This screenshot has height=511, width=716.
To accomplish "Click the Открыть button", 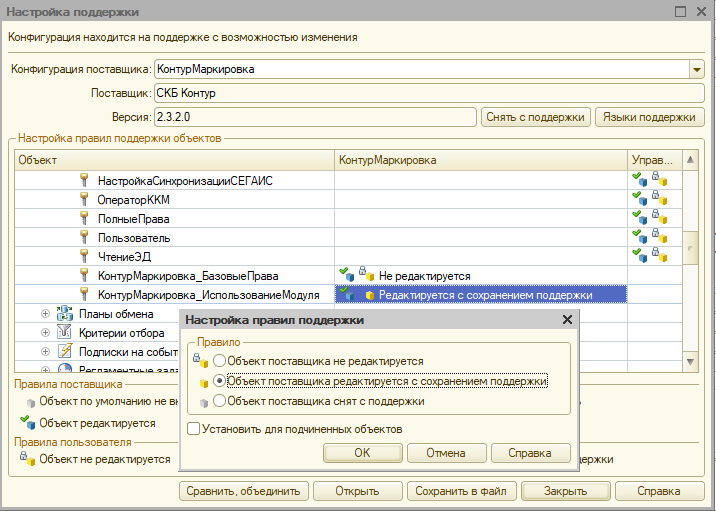I will (358, 491).
